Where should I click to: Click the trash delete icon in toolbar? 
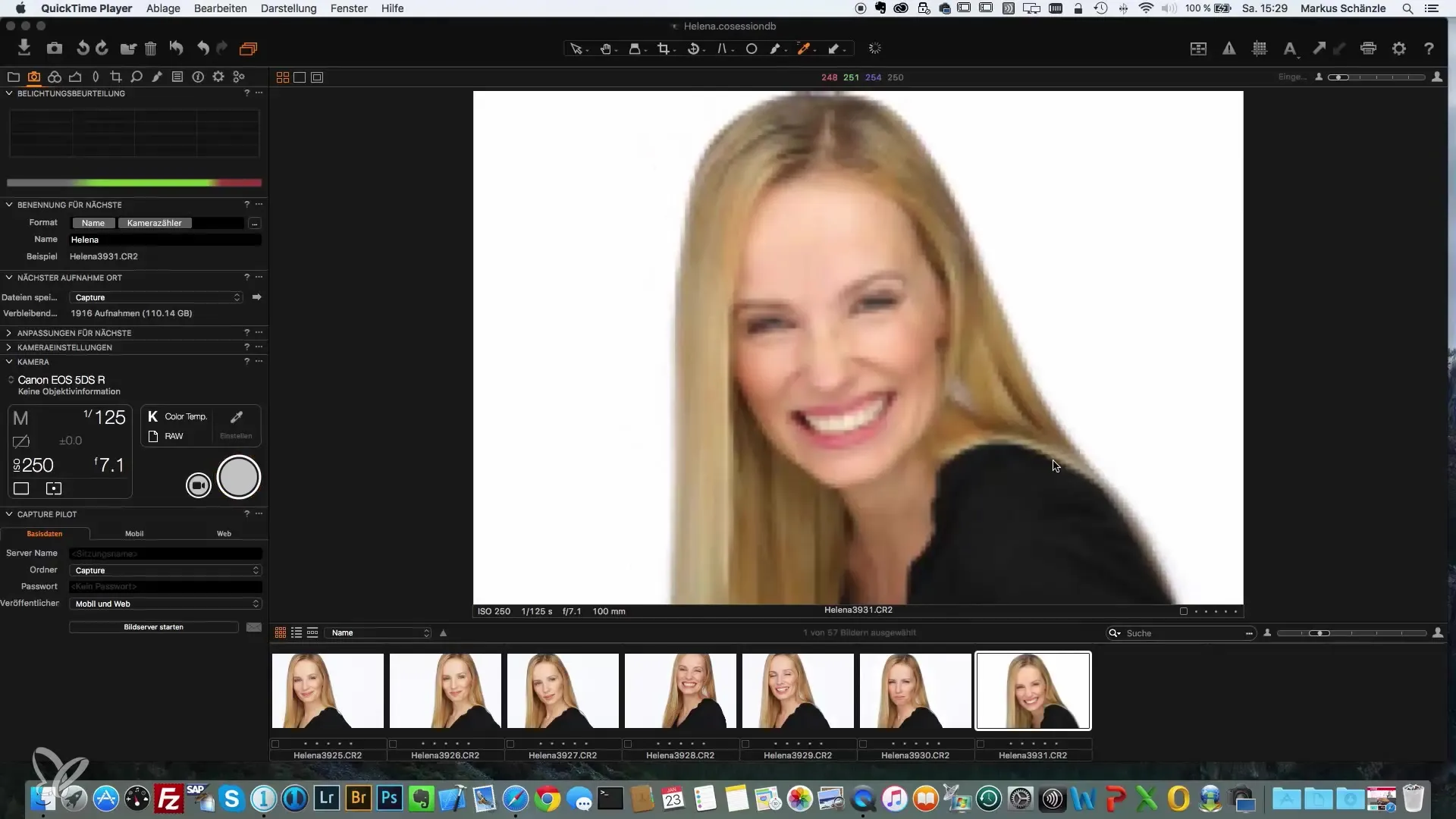click(x=150, y=49)
